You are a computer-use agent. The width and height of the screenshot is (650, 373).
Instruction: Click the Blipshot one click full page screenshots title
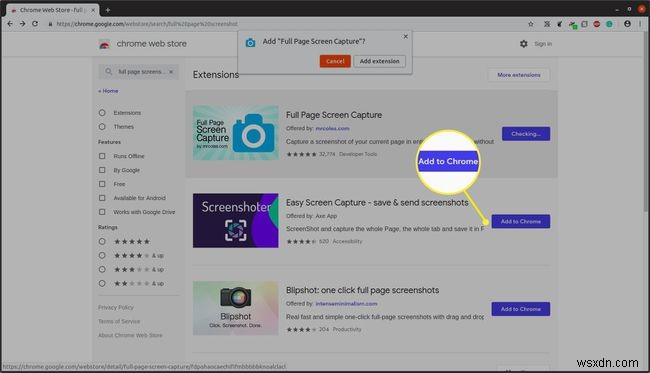pos(362,290)
